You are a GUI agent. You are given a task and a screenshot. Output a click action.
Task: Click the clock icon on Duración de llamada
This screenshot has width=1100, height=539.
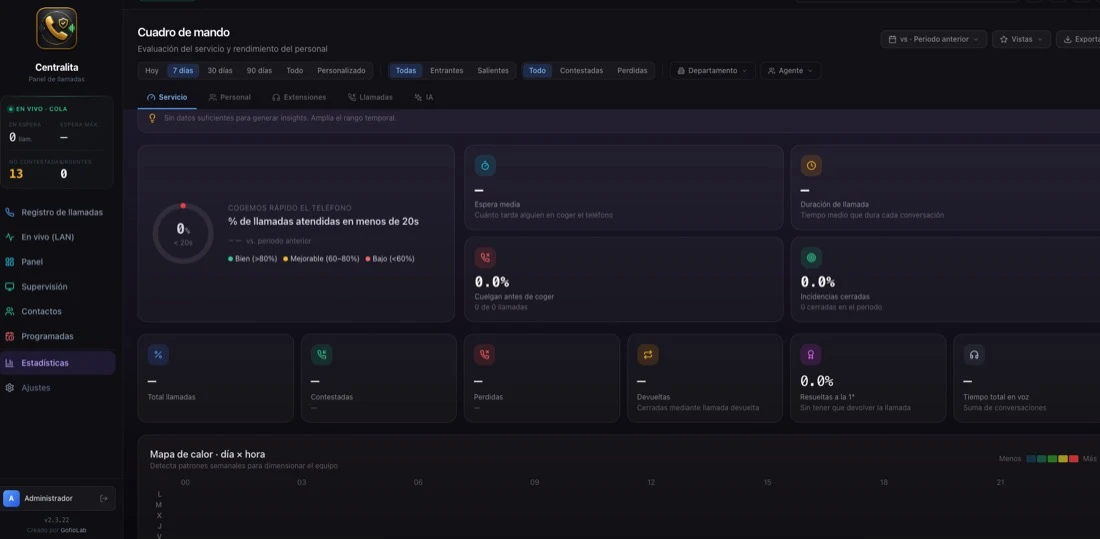[x=811, y=166]
